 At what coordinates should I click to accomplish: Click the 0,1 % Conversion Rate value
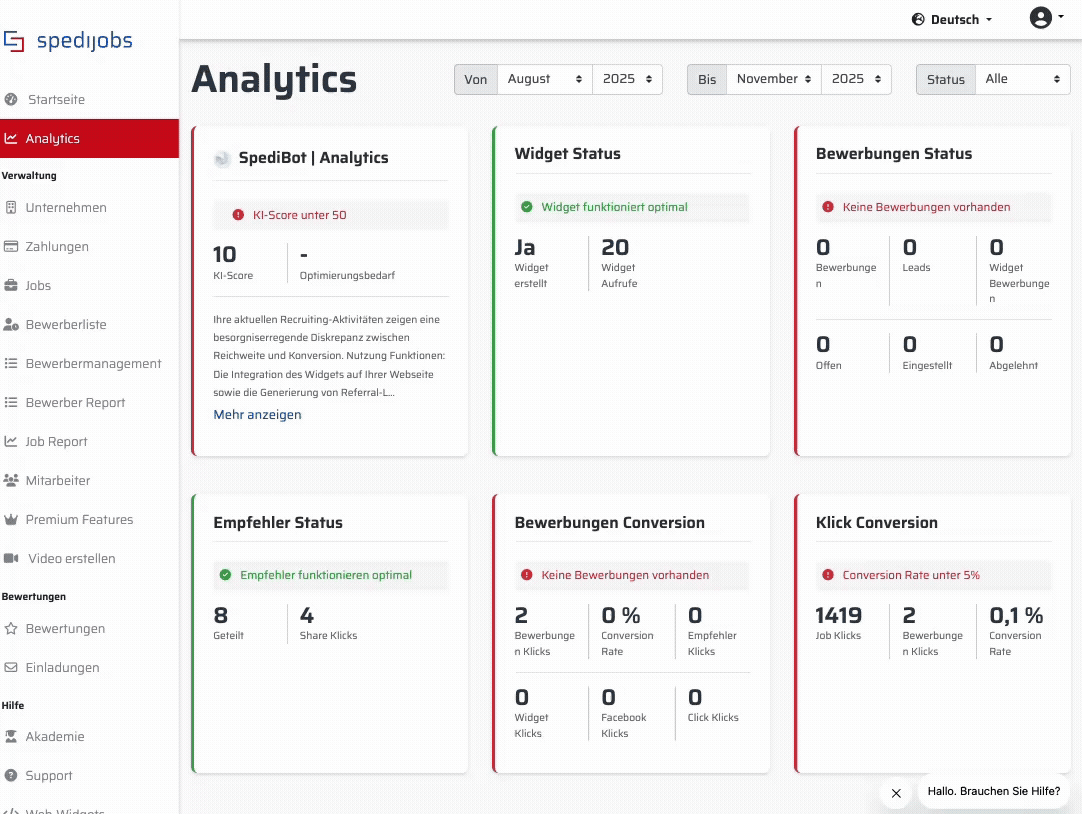[x=1016, y=615]
